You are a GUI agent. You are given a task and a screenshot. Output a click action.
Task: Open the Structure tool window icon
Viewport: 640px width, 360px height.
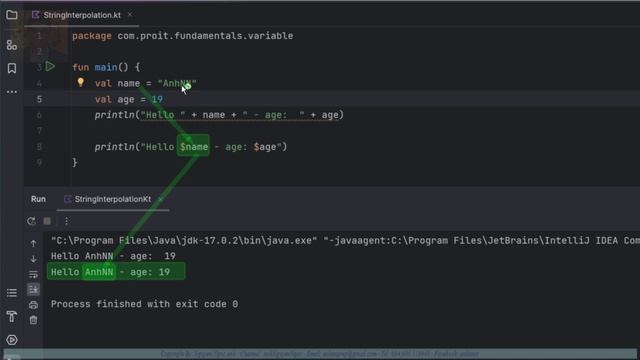point(12,45)
